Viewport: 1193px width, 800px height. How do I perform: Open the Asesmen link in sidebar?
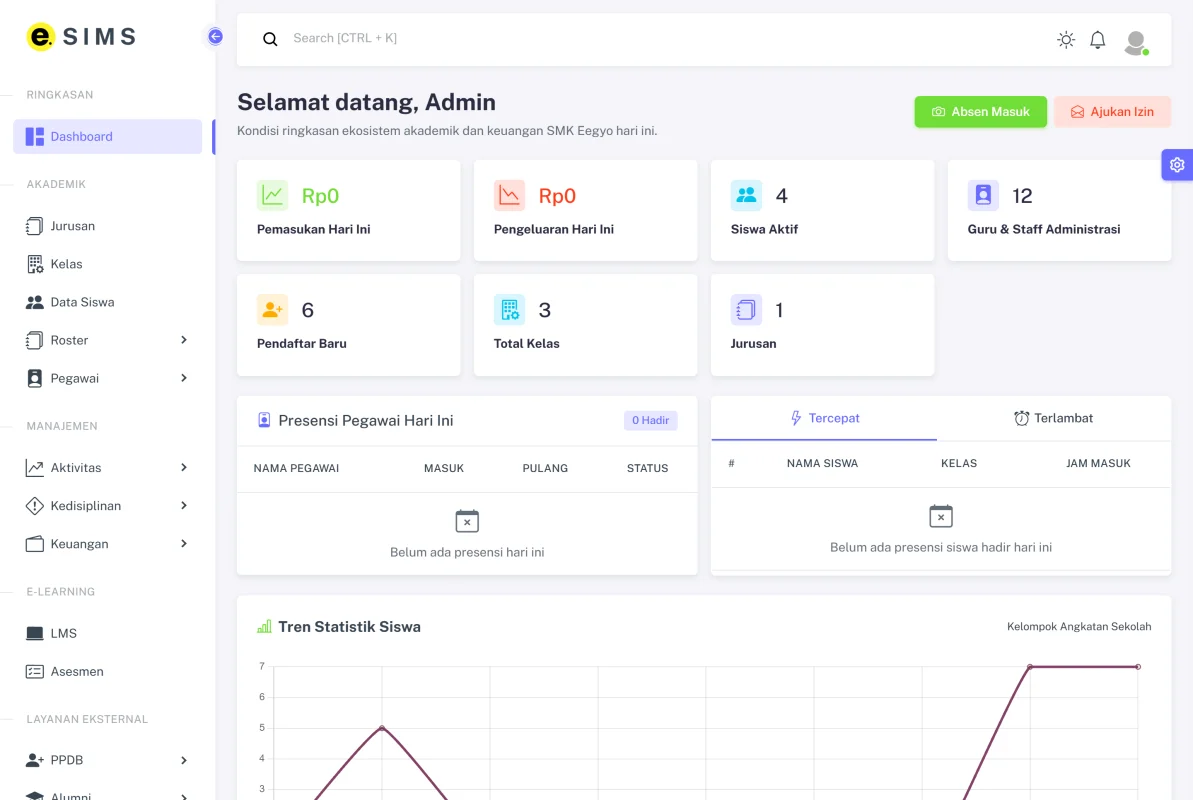(x=107, y=671)
